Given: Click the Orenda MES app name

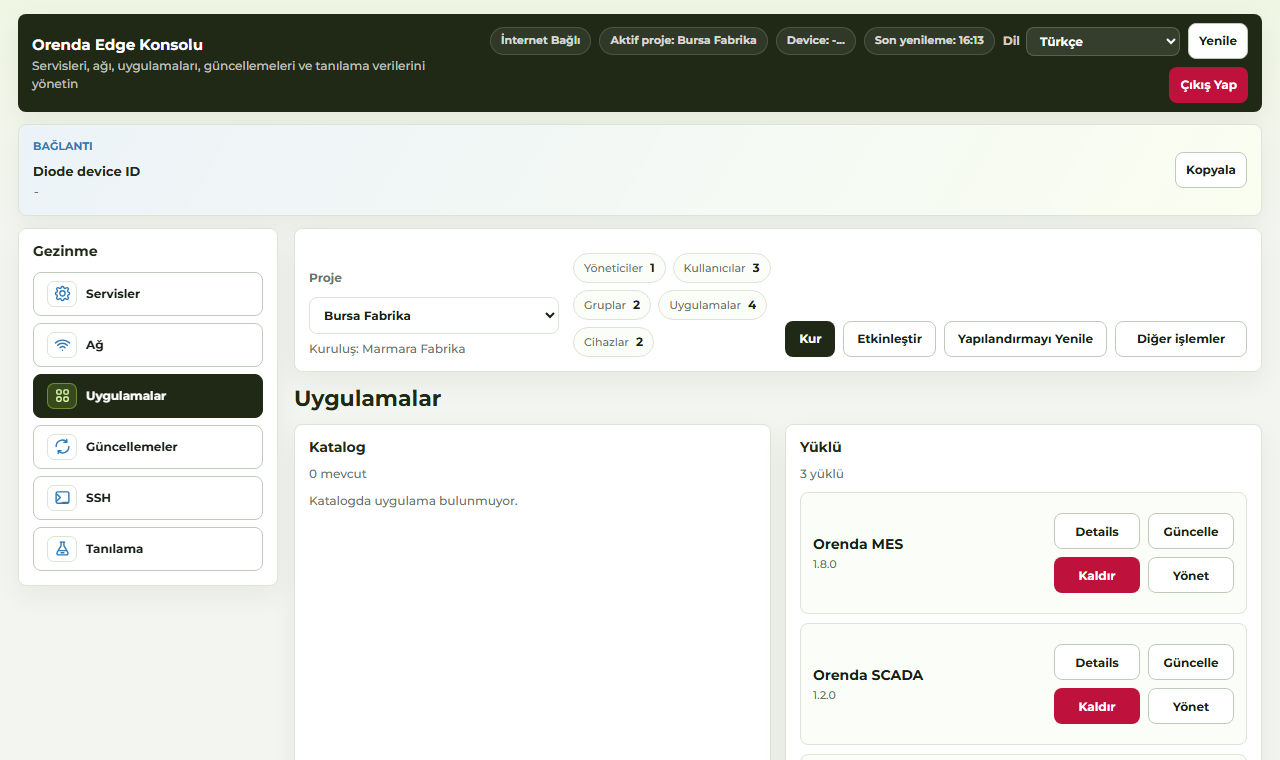Looking at the screenshot, I should coord(858,544).
